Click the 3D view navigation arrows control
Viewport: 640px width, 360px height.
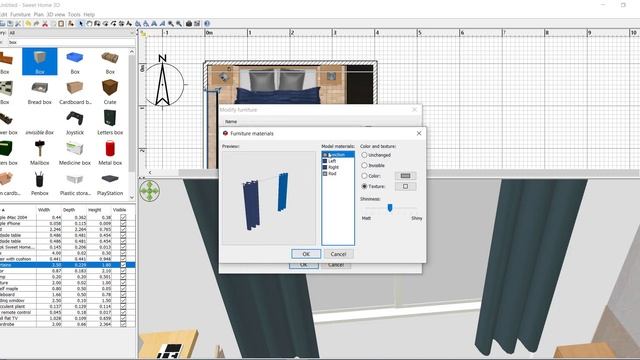[149, 191]
